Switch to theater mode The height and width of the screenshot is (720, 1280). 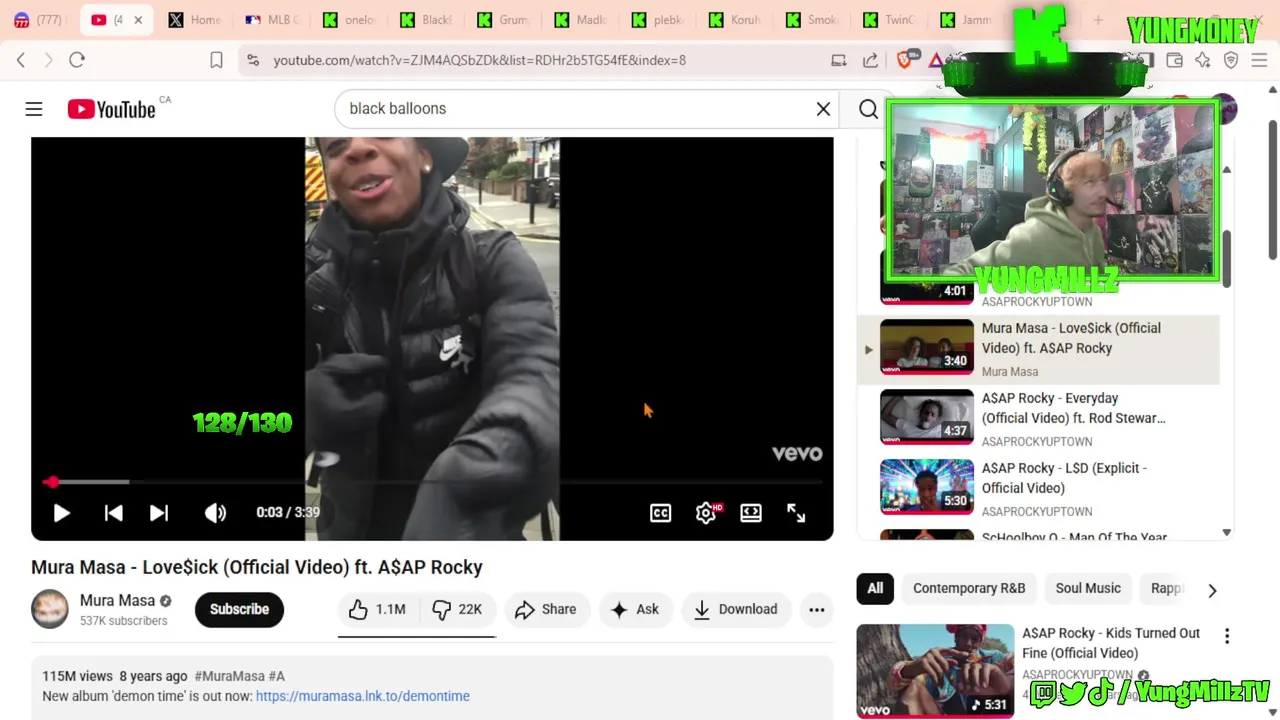point(751,513)
